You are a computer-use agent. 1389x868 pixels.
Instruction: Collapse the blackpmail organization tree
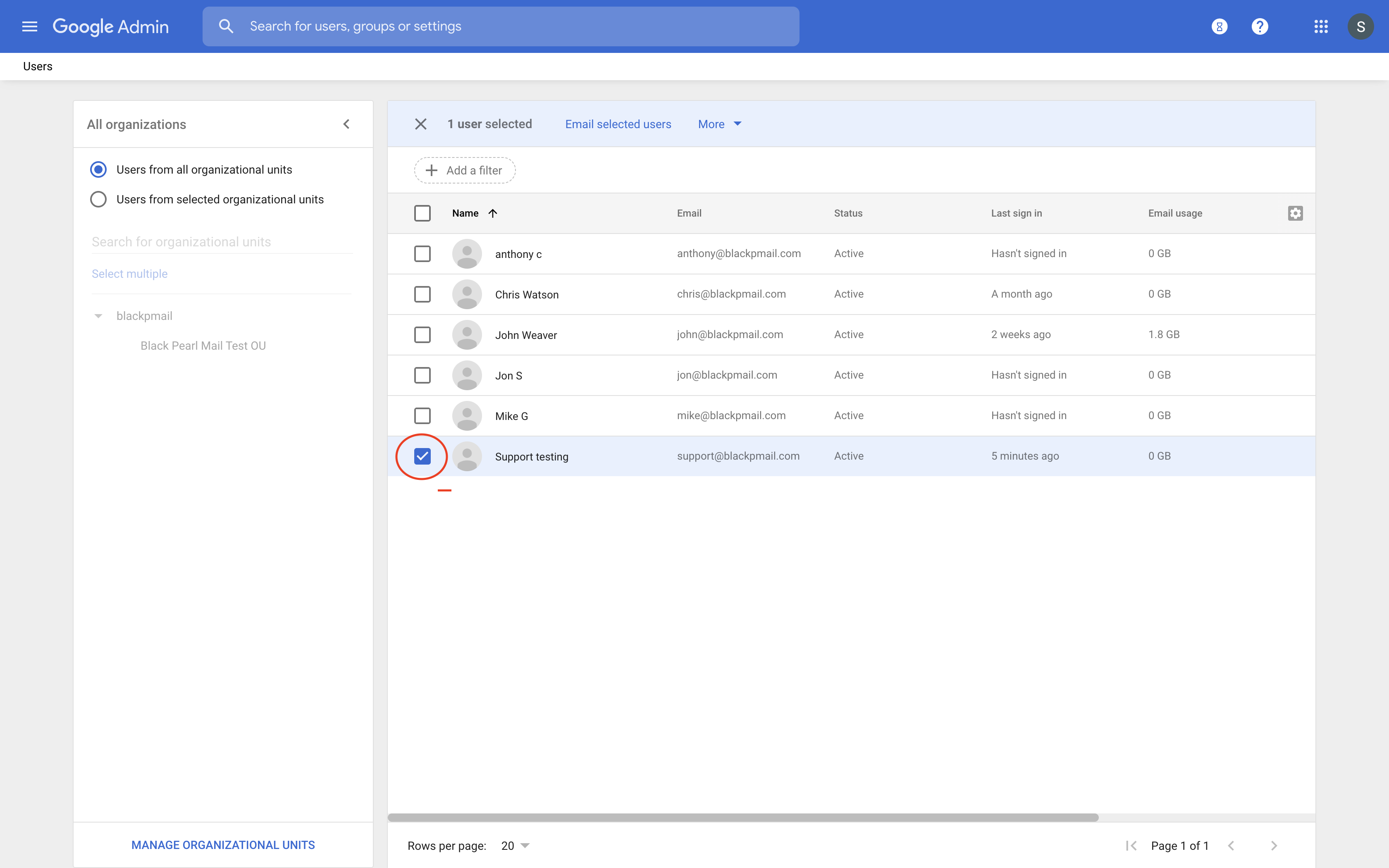click(x=98, y=316)
